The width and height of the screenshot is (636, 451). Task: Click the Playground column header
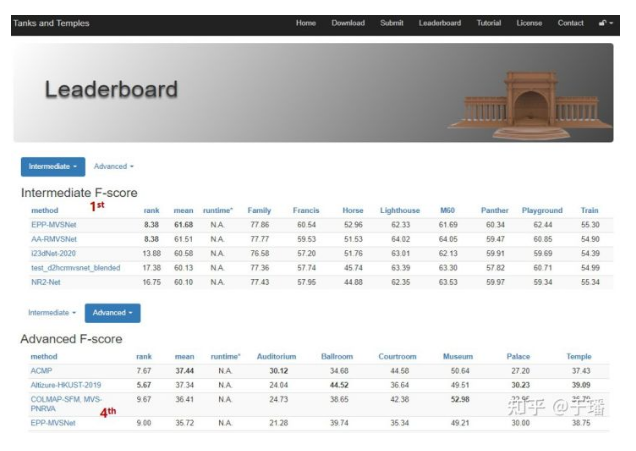(542, 210)
